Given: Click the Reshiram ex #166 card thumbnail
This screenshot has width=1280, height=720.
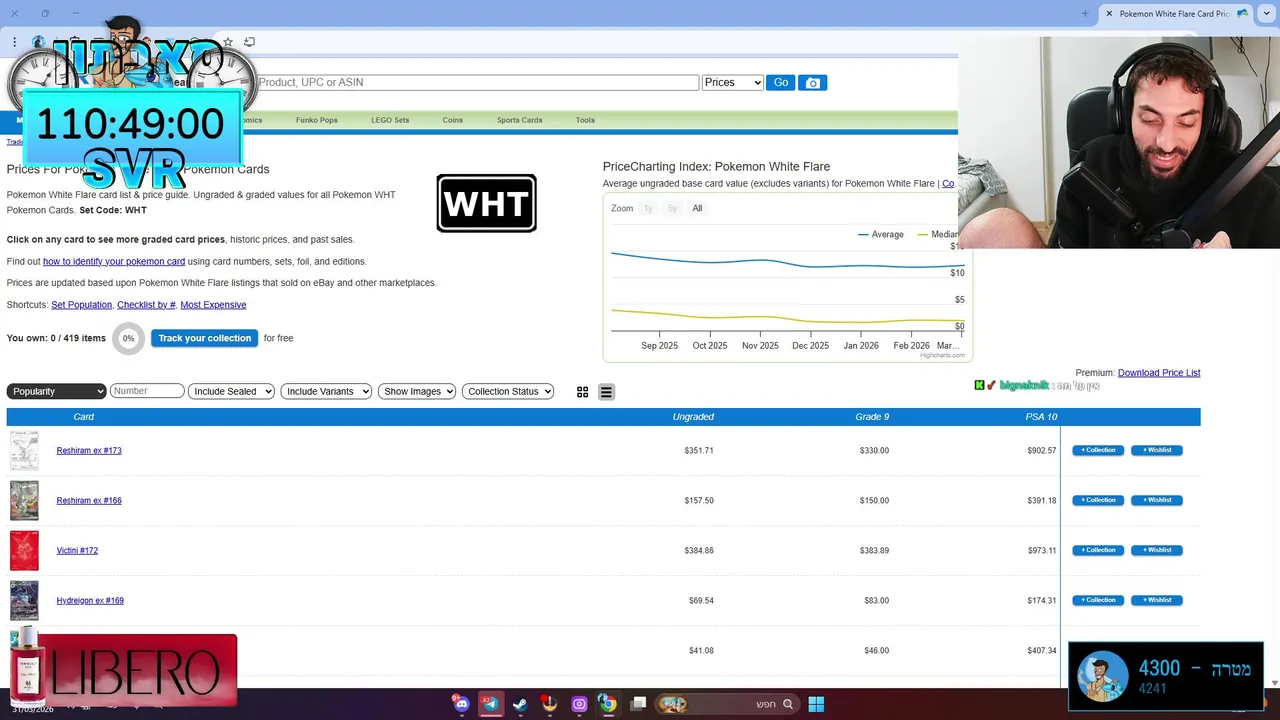Looking at the screenshot, I should tap(24, 501).
